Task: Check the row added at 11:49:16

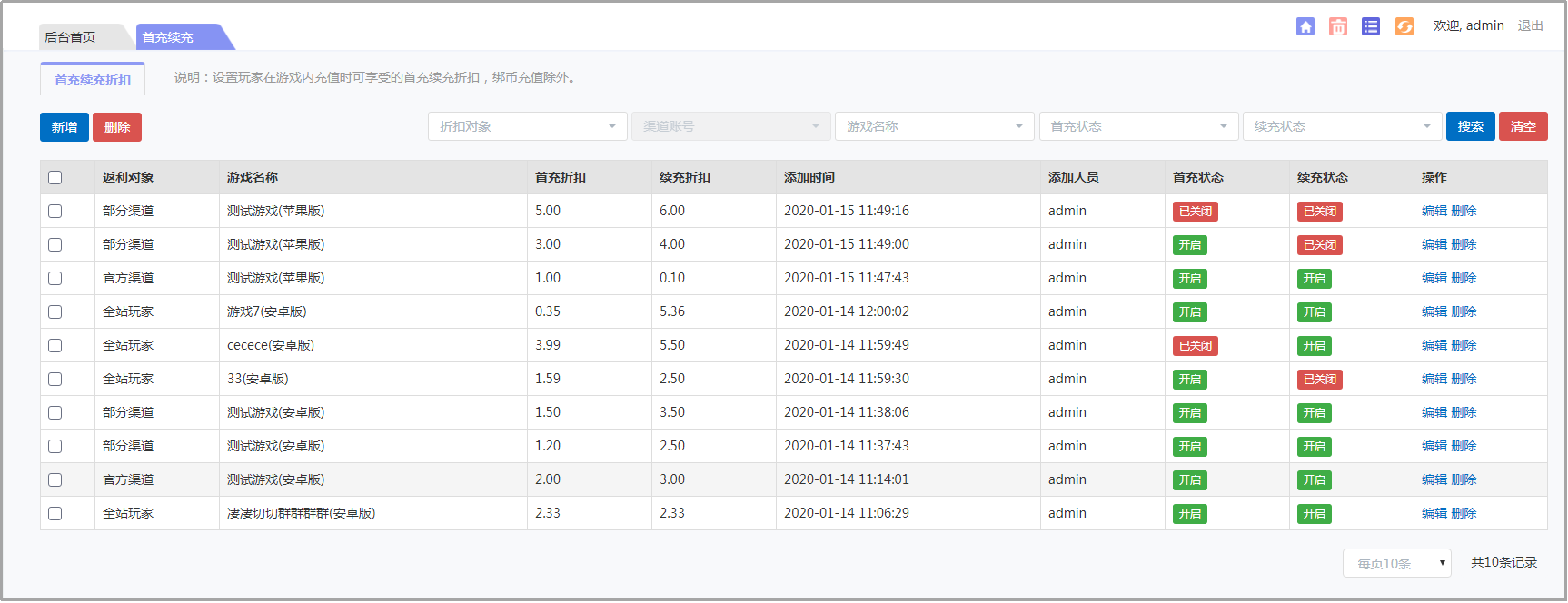Action: pos(55,212)
